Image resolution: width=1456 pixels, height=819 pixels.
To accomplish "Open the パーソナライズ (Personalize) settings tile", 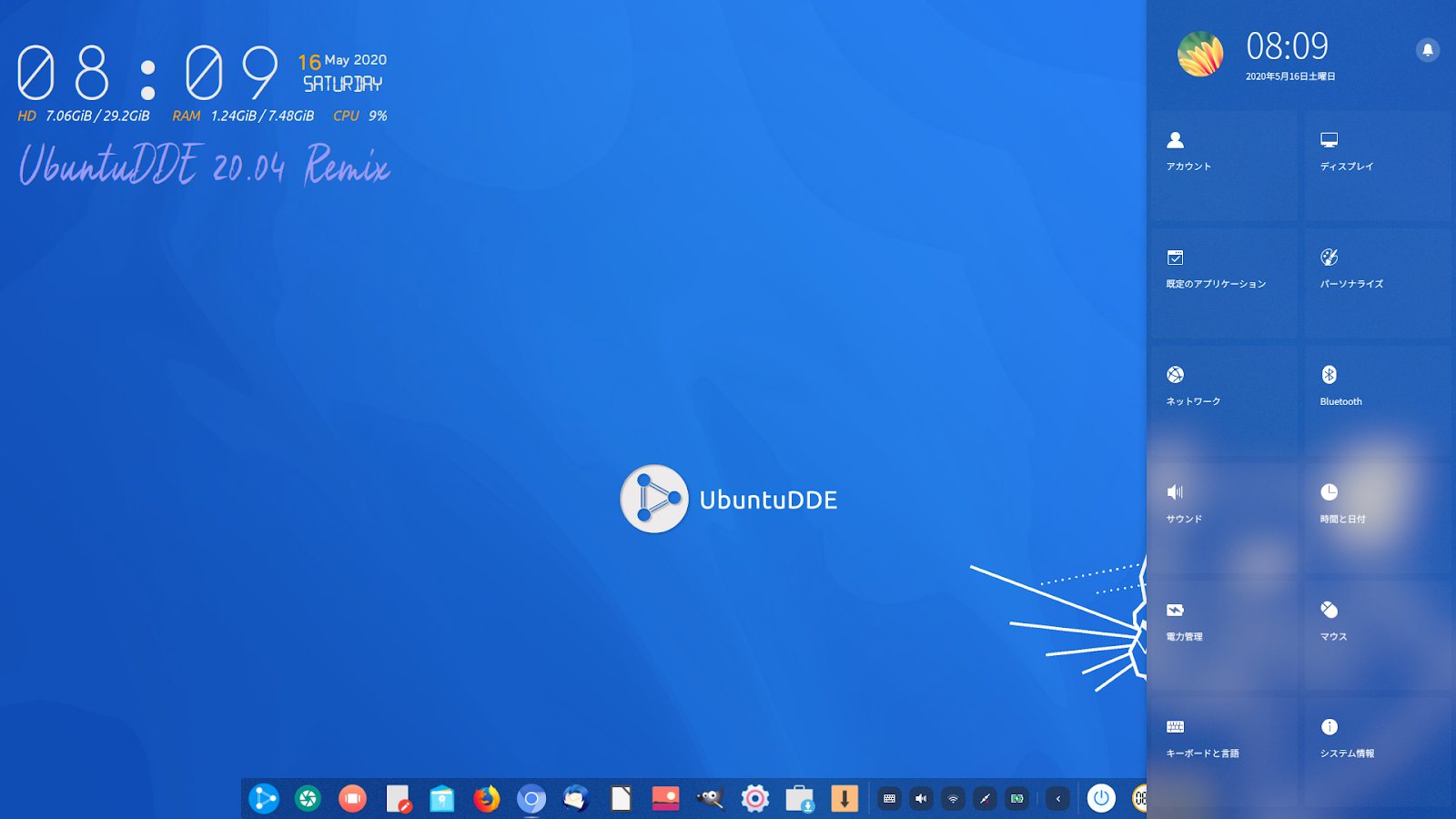I will coord(1378,283).
